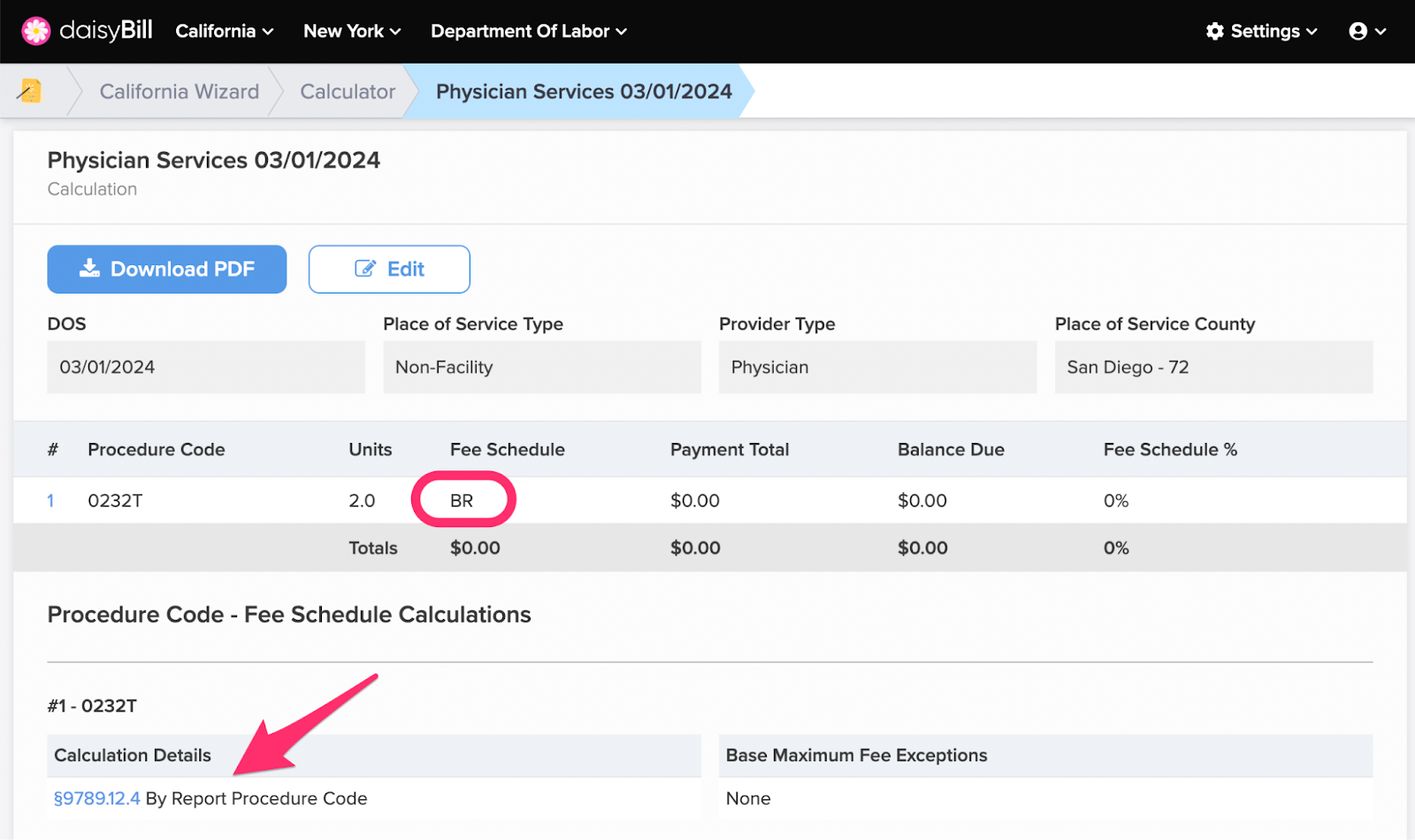Expand the Department Of Labor menu

pos(520,31)
